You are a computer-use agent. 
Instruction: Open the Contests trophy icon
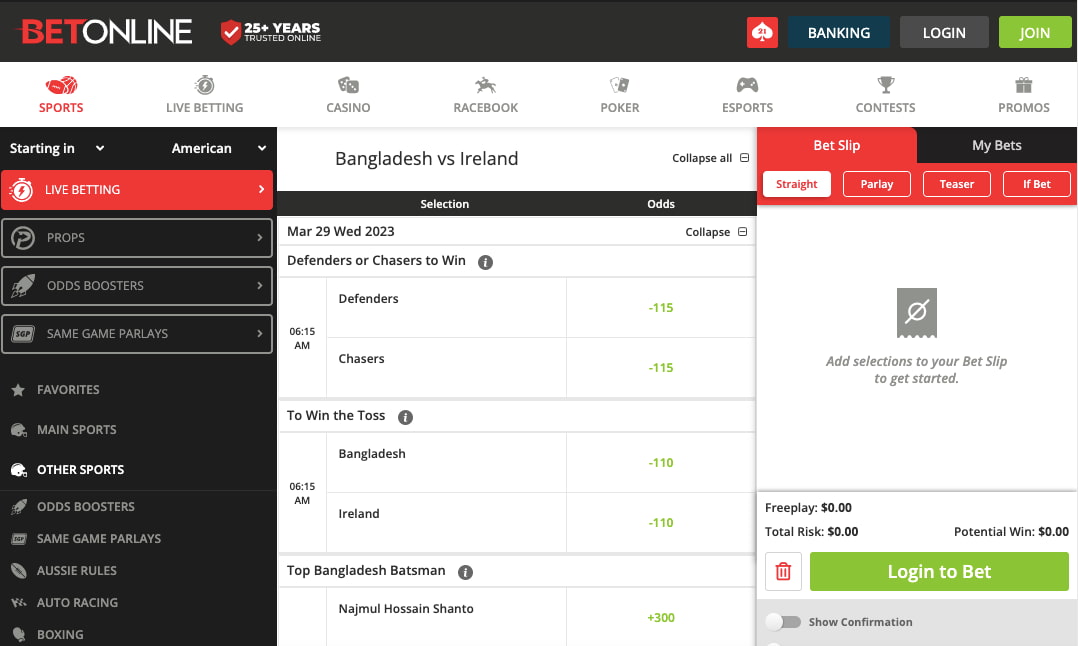click(886, 85)
